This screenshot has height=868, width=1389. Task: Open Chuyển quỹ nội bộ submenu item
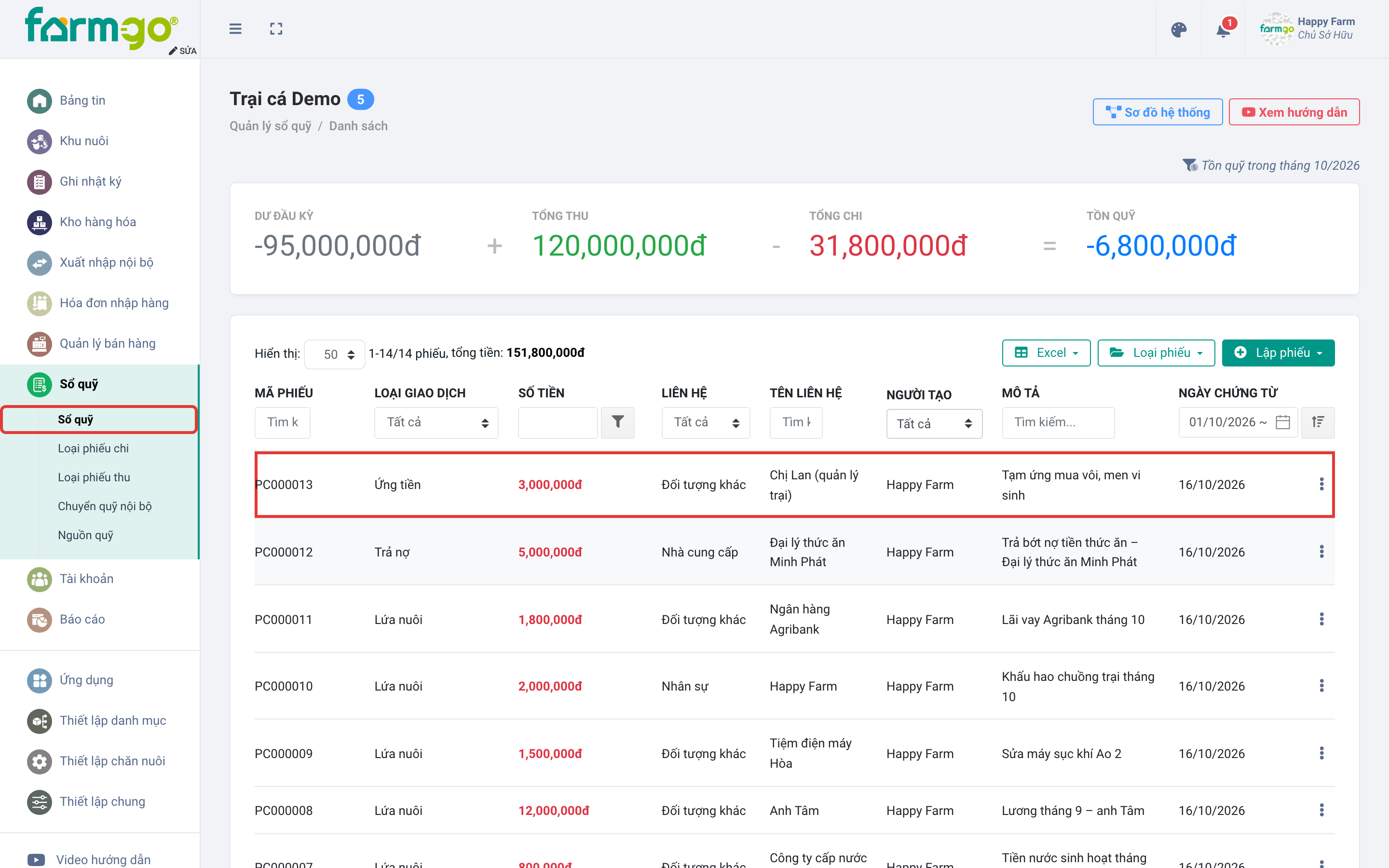[105, 506]
